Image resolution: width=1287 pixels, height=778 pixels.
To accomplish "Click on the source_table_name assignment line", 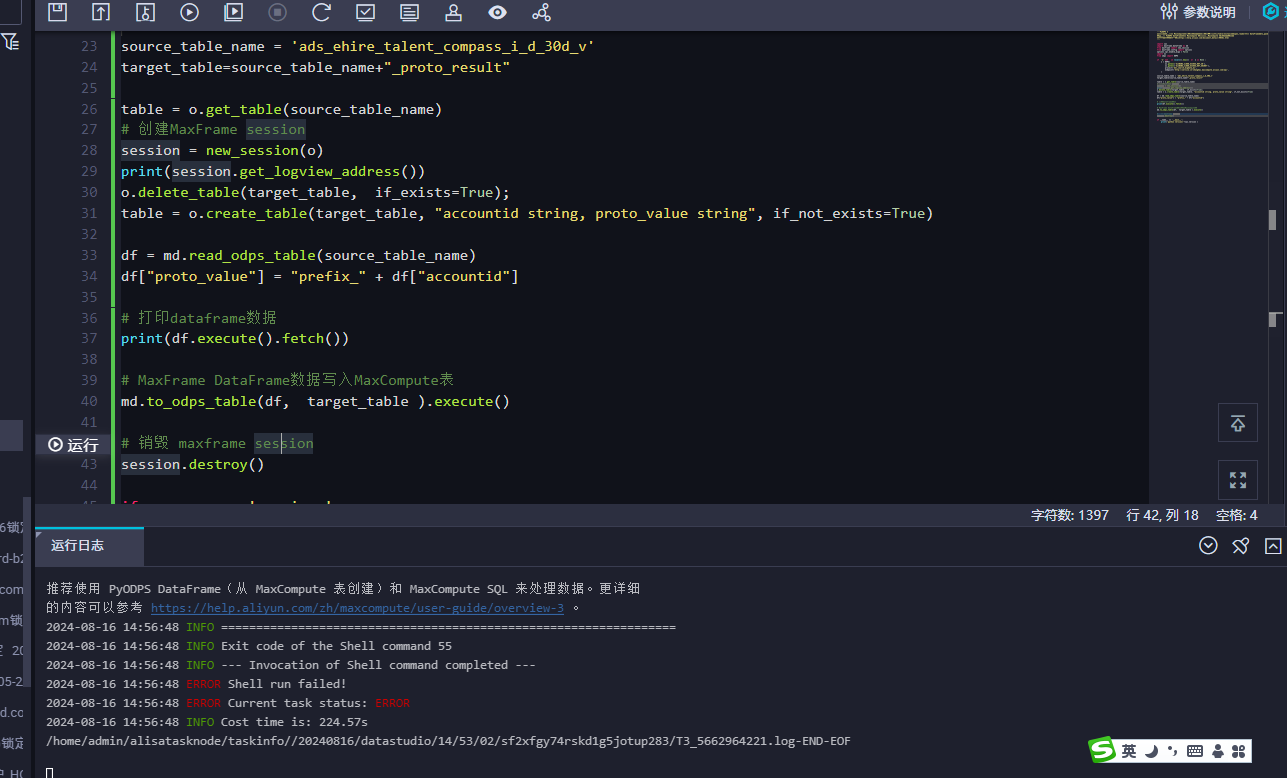I will click(357, 46).
